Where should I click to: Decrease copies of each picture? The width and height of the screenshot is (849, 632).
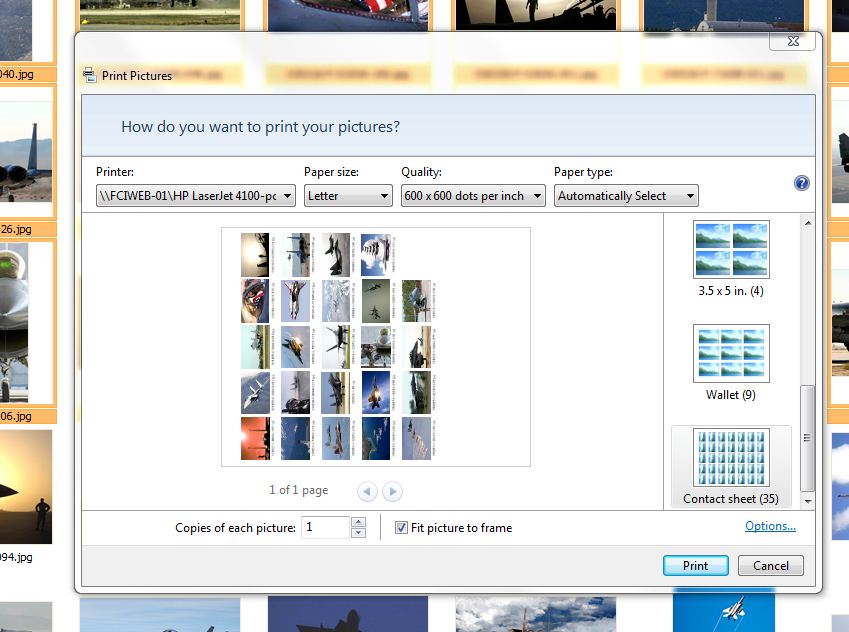(x=359, y=533)
